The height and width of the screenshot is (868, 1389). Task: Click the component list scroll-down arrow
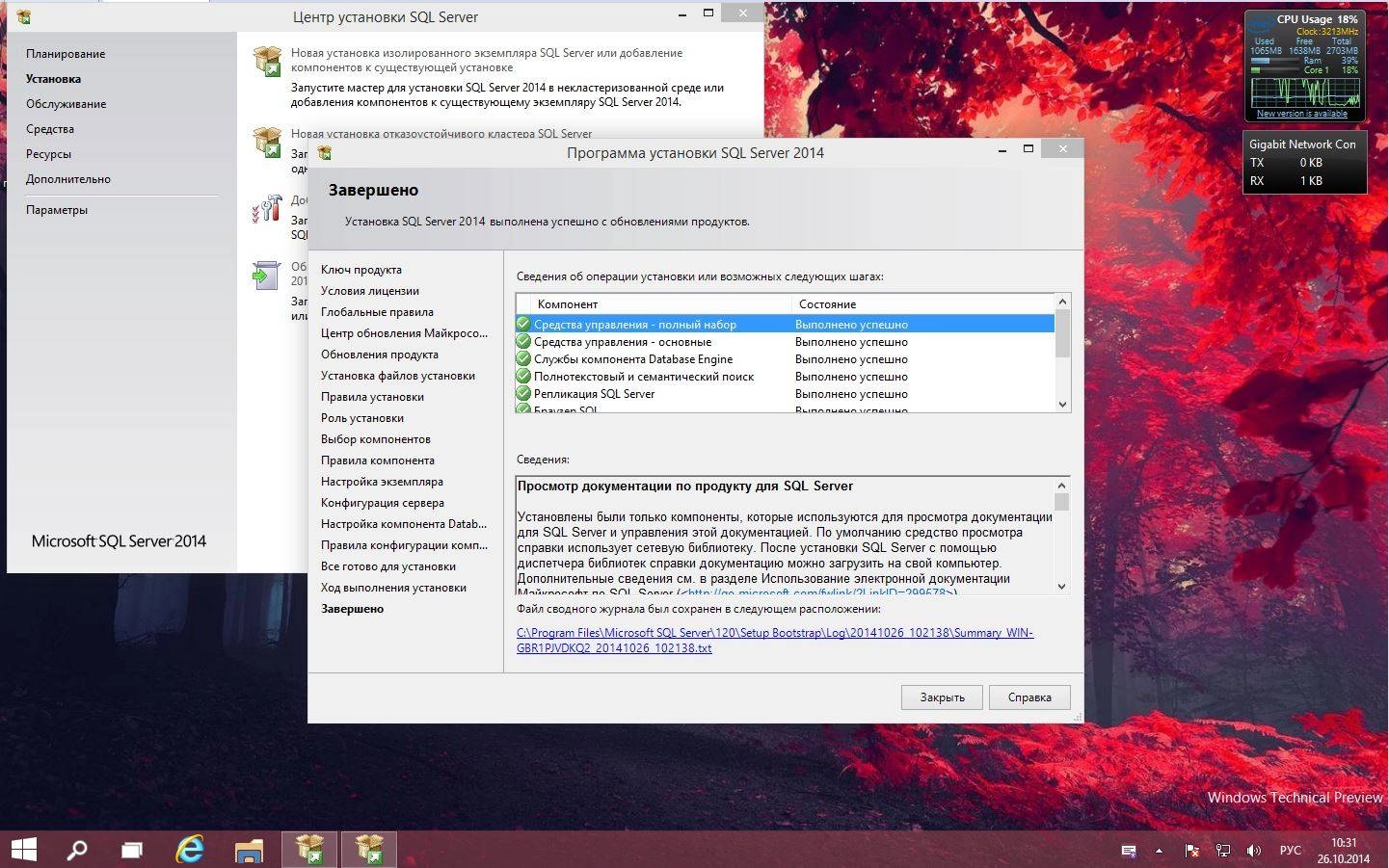pyautogui.click(x=1062, y=405)
